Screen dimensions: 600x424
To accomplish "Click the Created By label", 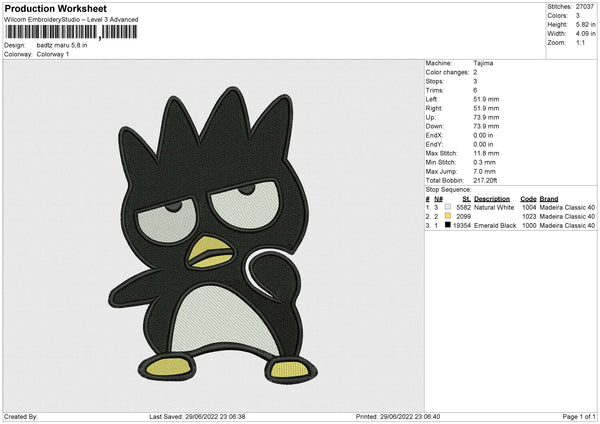I will click(x=21, y=417).
